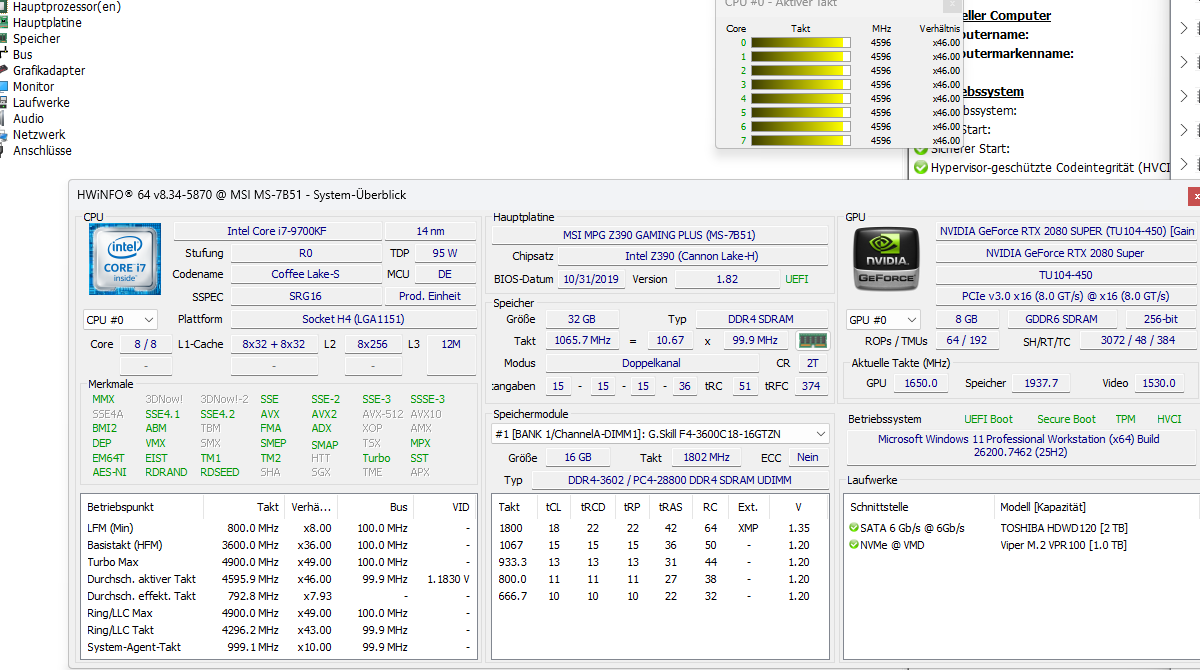Click the NVIDIA GeForce RTX 2080 SUPER (TU104-450) field
This screenshot has width=1200, height=670.
click(x=1067, y=231)
